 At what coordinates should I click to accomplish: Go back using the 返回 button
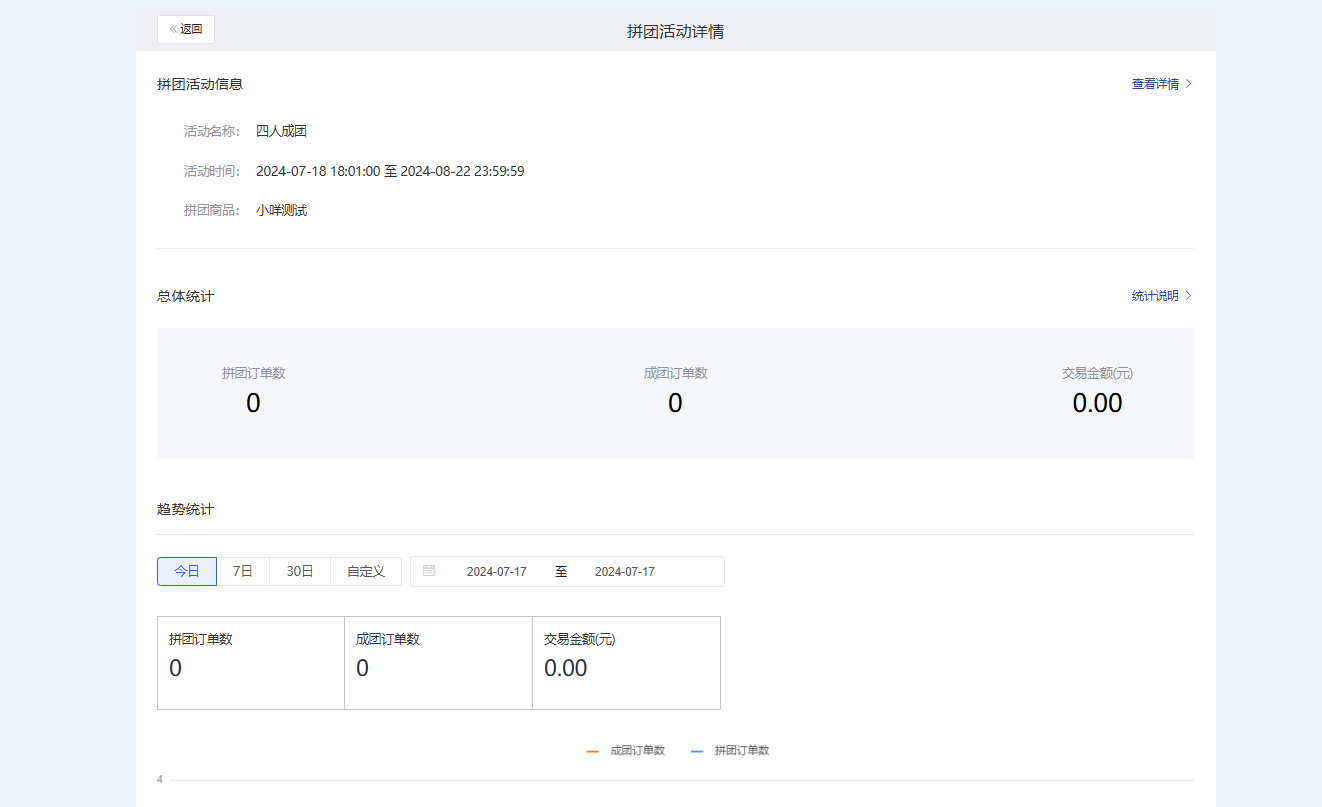pyautogui.click(x=186, y=30)
